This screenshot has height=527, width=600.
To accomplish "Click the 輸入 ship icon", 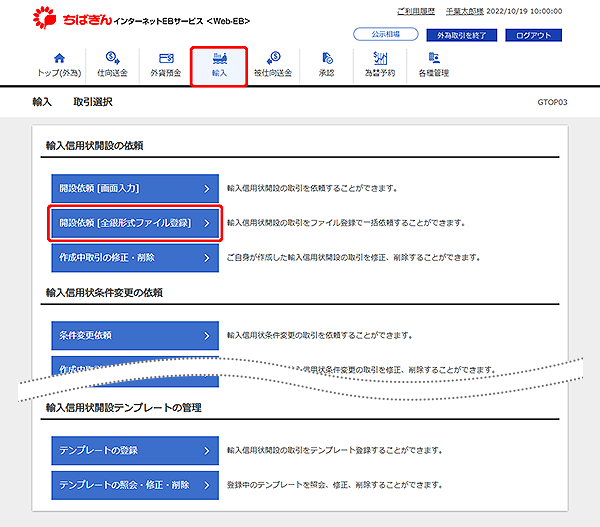I will [x=220, y=58].
